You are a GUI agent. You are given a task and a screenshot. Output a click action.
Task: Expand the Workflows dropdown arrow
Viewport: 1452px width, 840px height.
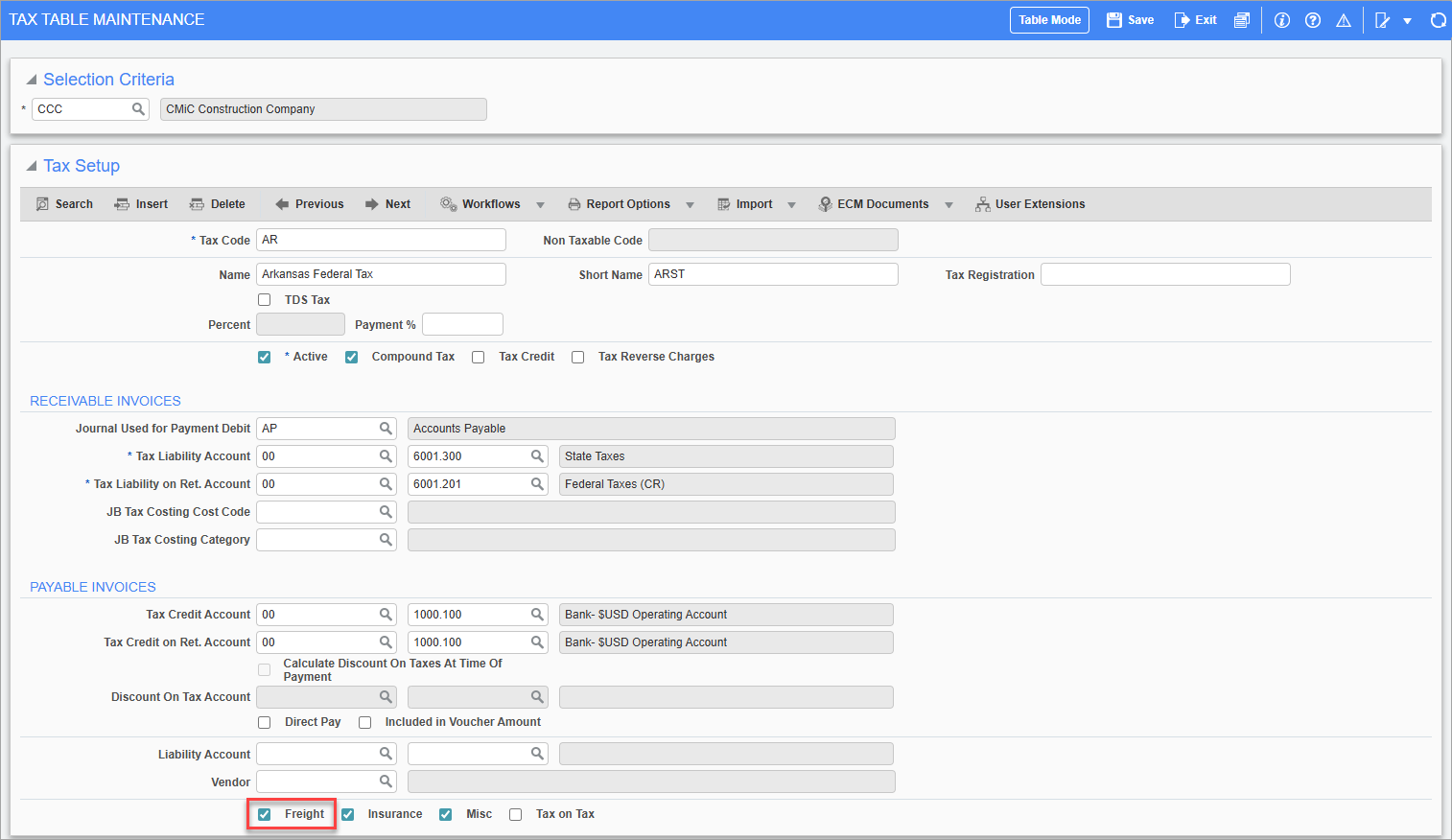tap(540, 205)
